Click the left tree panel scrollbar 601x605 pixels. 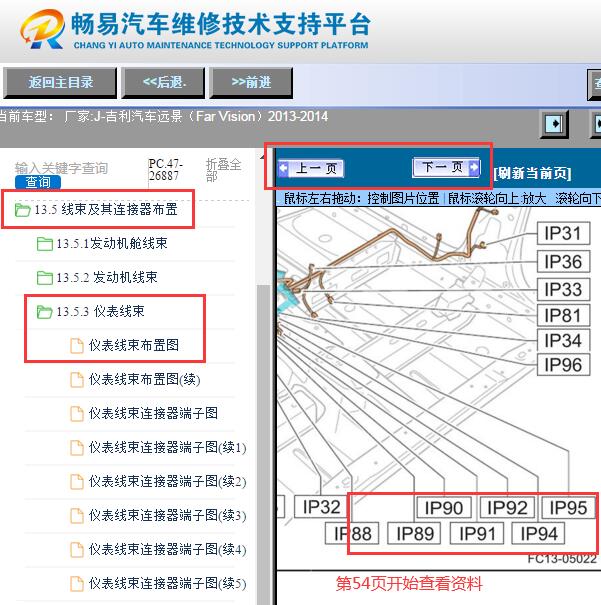click(263, 444)
